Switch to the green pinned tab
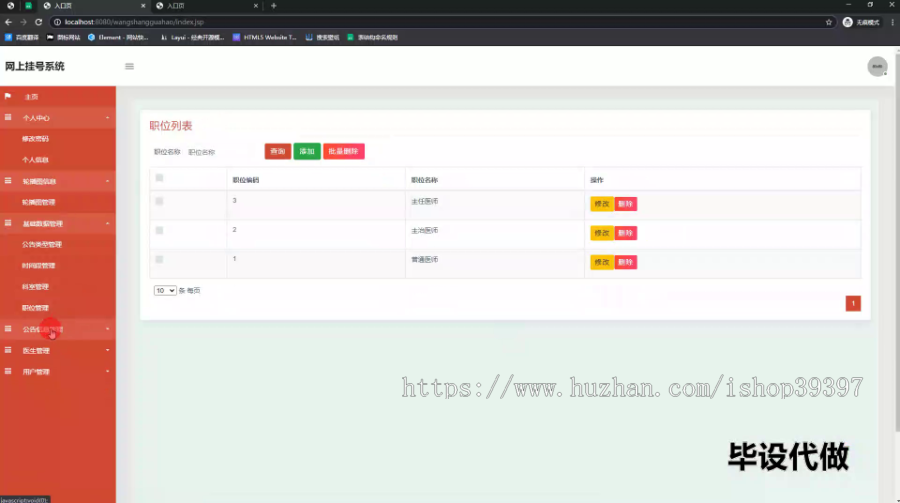The image size is (900, 503). (x=28, y=6)
